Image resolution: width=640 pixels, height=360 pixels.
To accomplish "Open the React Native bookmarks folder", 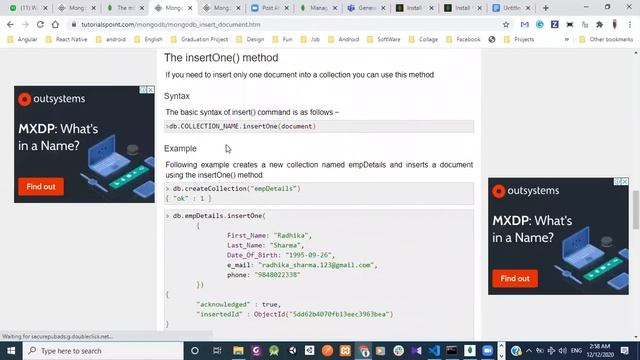I will pos(66,40).
